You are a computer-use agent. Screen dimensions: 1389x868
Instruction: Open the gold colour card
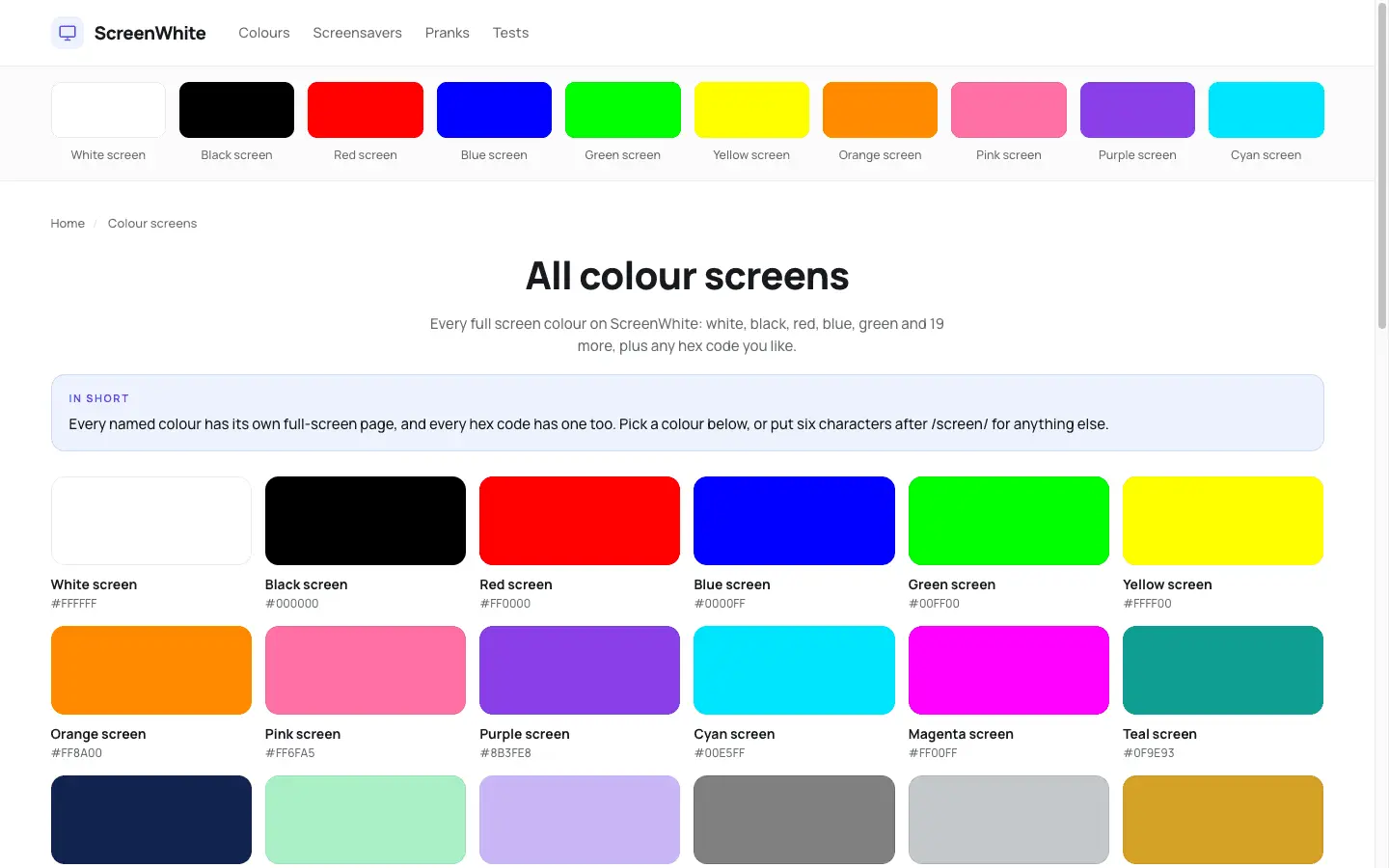point(1223,820)
